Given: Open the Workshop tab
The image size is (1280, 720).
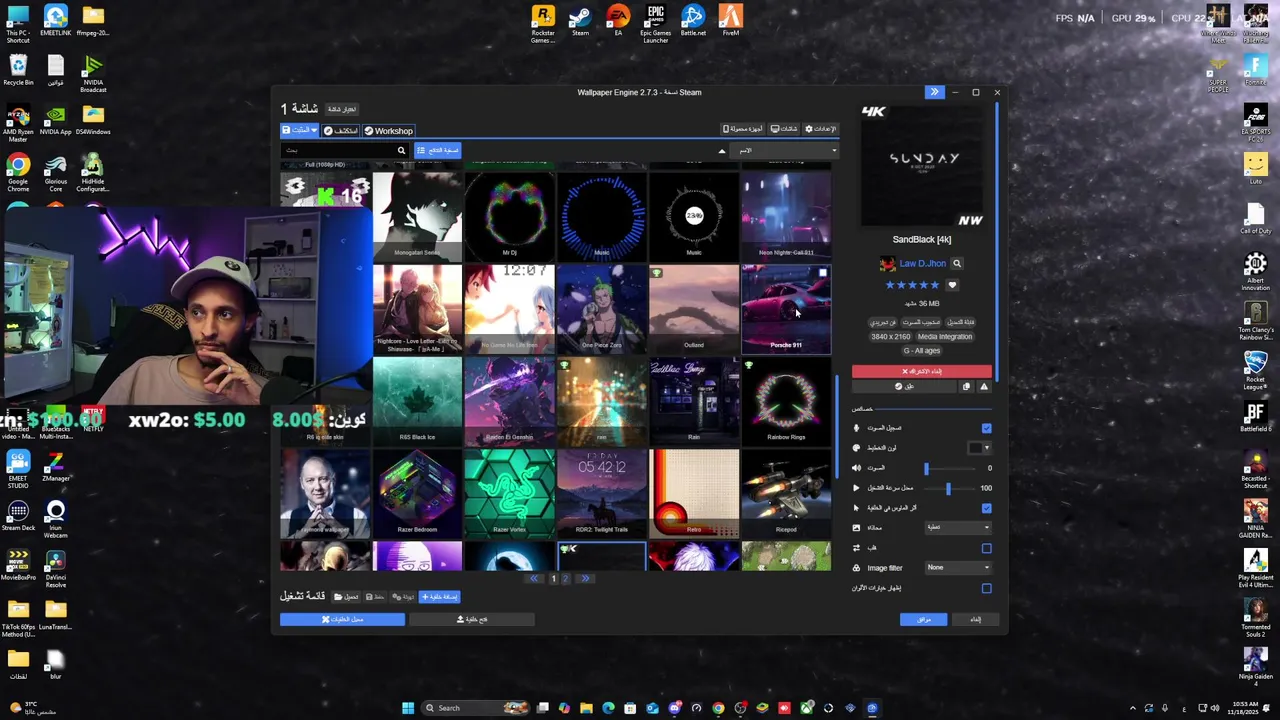Looking at the screenshot, I should point(388,131).
